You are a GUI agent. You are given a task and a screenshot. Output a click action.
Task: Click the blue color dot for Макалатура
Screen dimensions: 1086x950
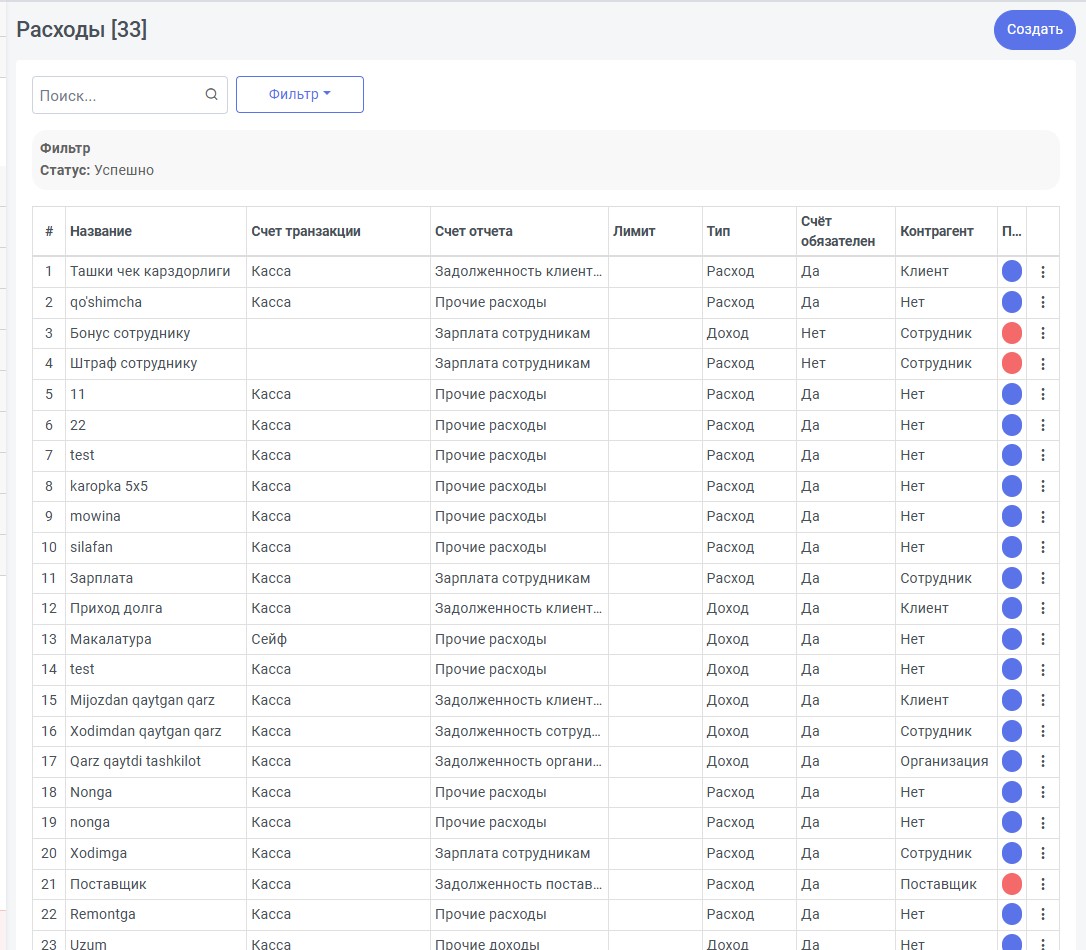(1012, 639)
